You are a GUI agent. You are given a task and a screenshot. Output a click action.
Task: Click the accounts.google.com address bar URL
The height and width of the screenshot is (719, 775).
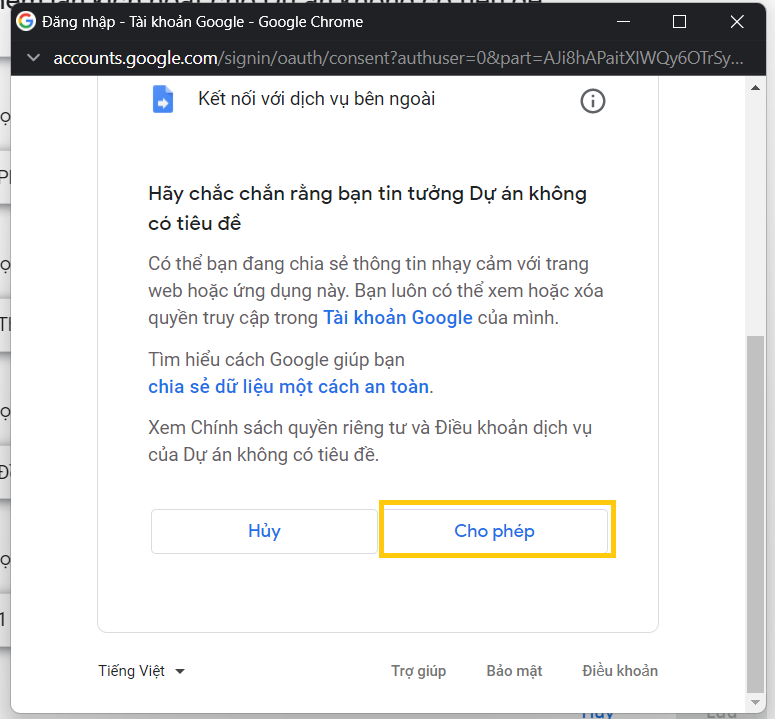(x=398, y=58)
